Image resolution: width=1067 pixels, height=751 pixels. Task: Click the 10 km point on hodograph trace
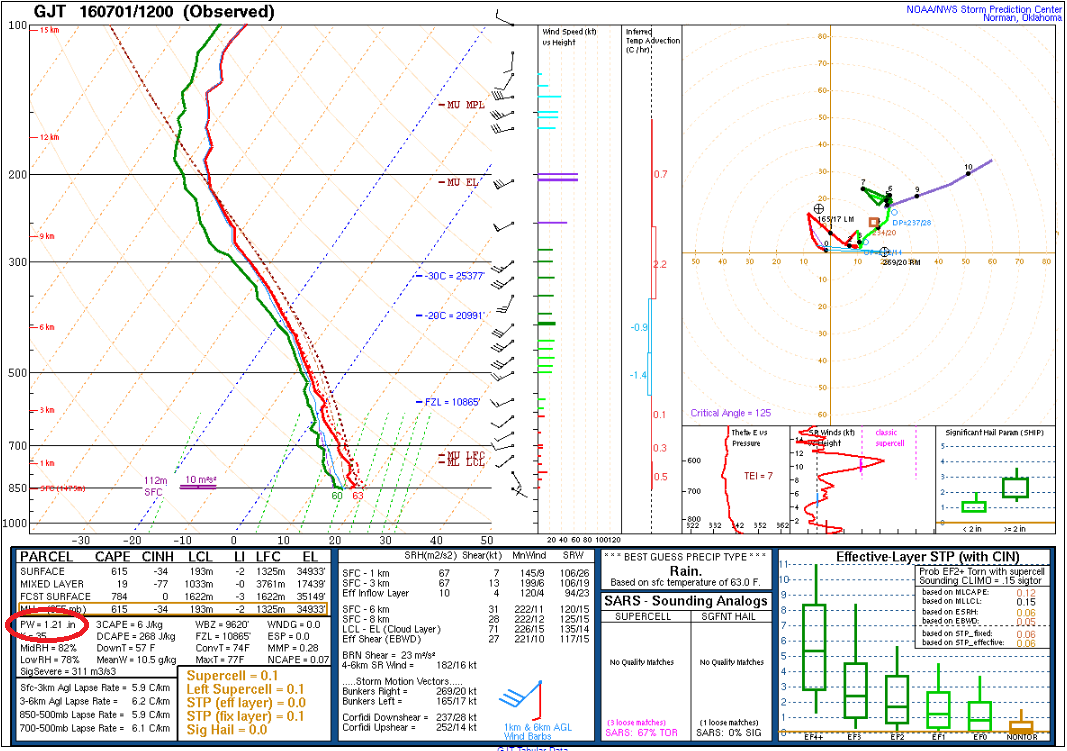coord(967,174)
